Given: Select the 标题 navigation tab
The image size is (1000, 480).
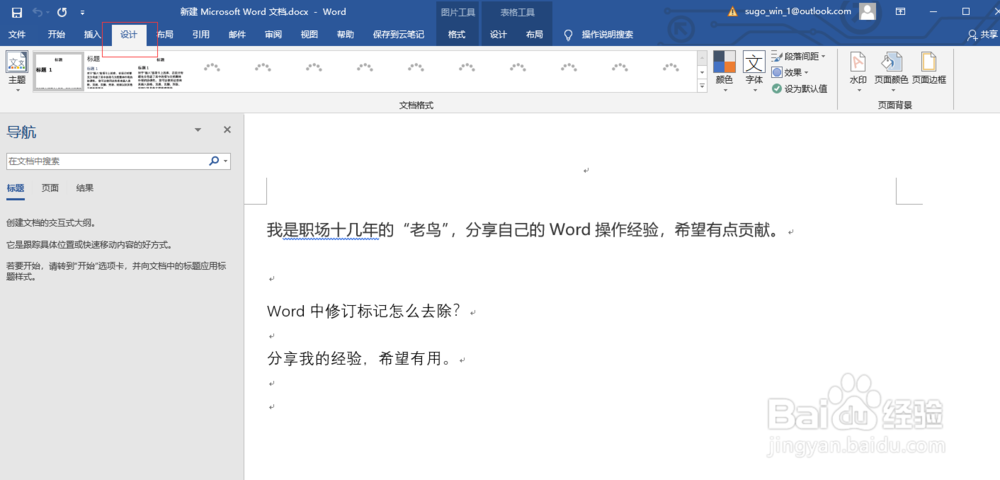Looking at the screenshot, I should 15,188.
